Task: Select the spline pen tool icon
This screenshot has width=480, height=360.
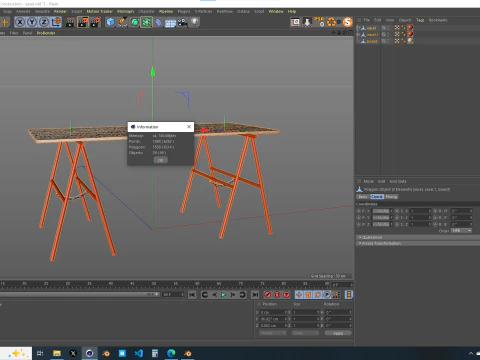Action: pos(122,22)
